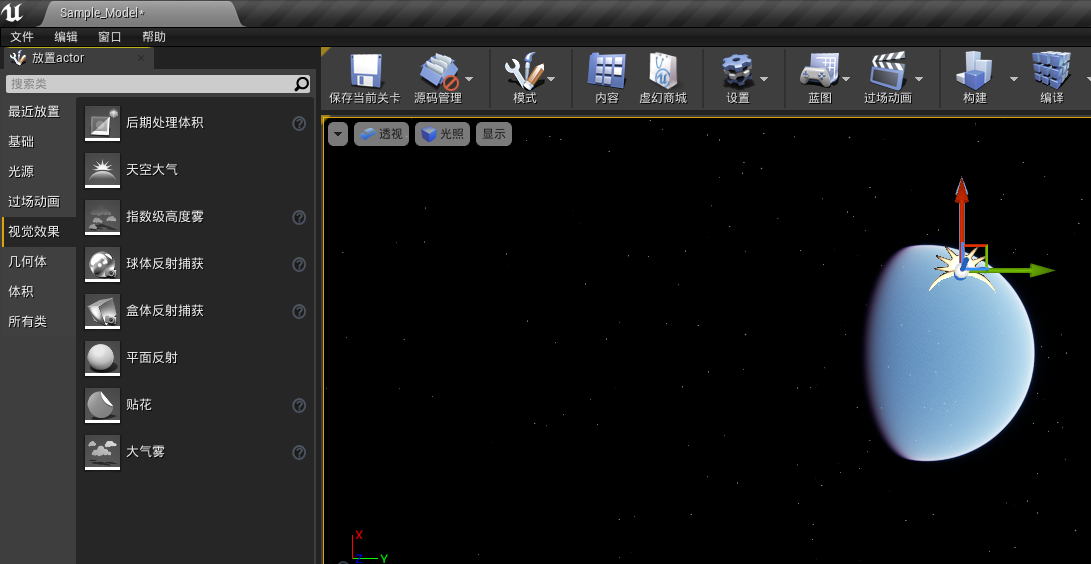Click the Build cubes icon
The image size is (1091, 564).
pyautogui.click(x=975, y=71)
